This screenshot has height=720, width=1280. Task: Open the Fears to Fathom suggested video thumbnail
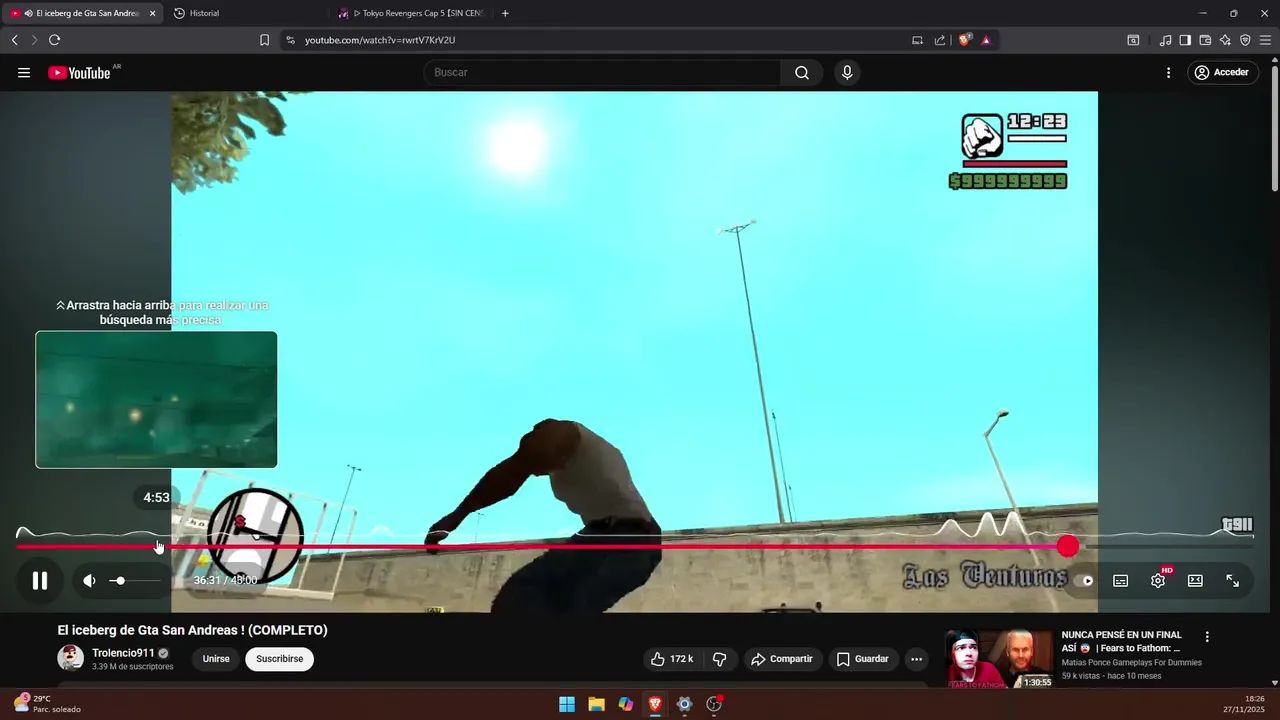[999, 658]
